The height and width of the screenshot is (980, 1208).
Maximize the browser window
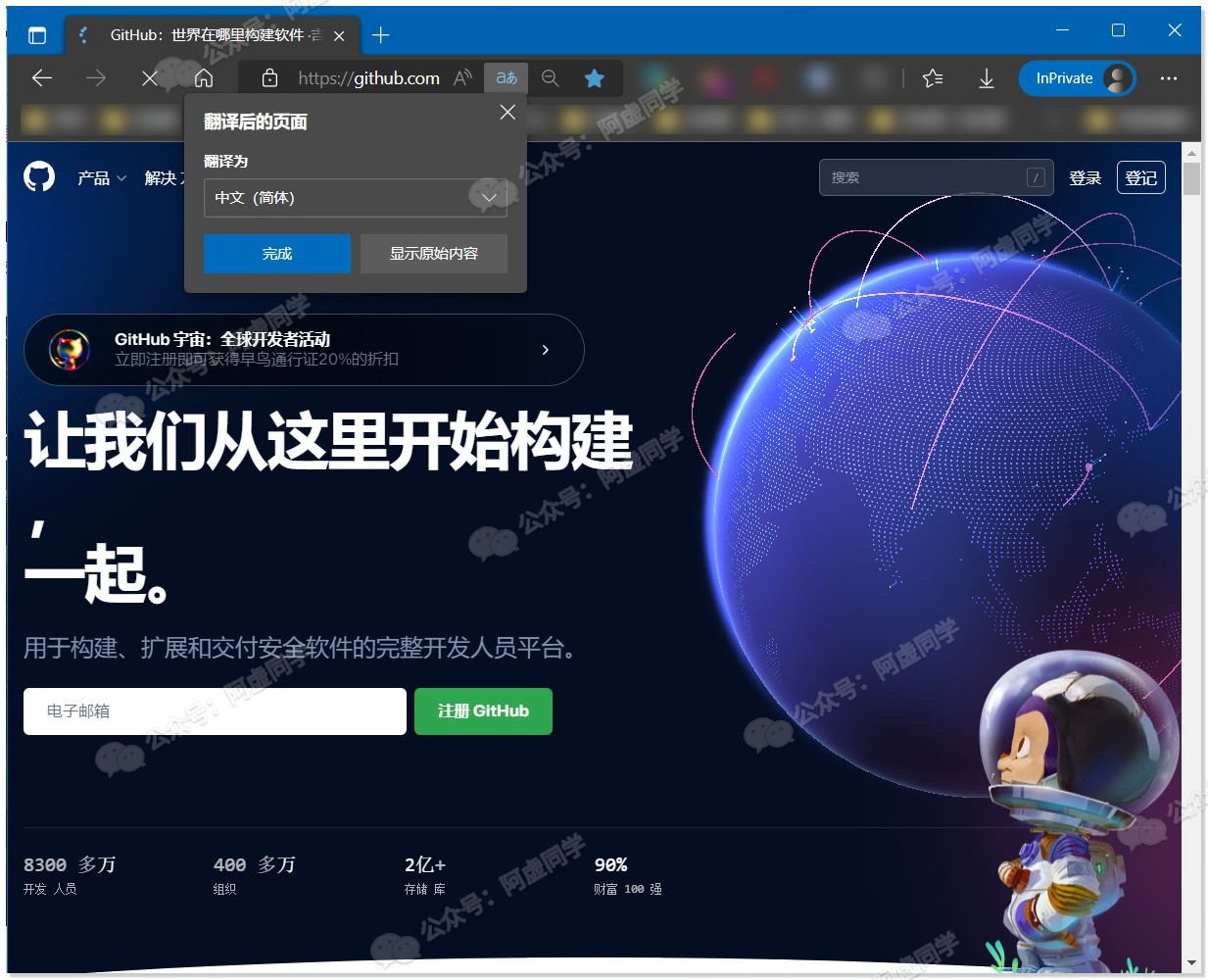(1118, 30)
